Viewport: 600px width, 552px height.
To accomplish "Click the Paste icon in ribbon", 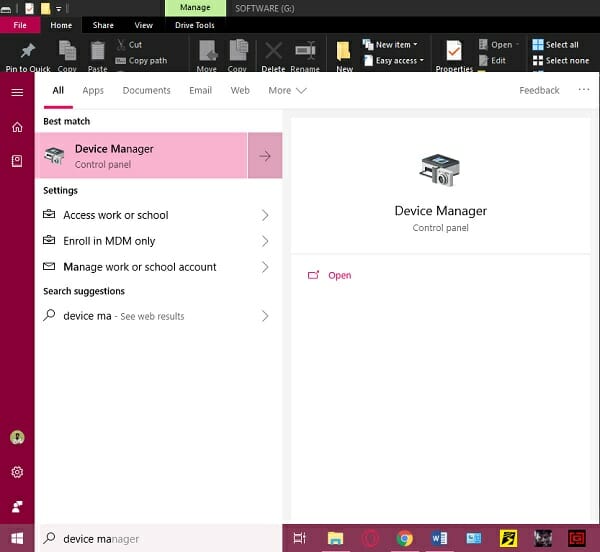I will click(x=98, y=51).
